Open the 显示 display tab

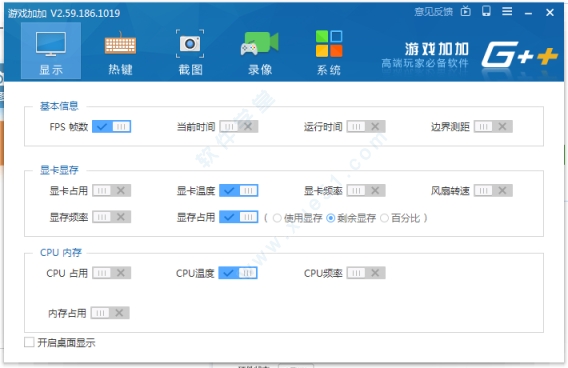[51, 51]
